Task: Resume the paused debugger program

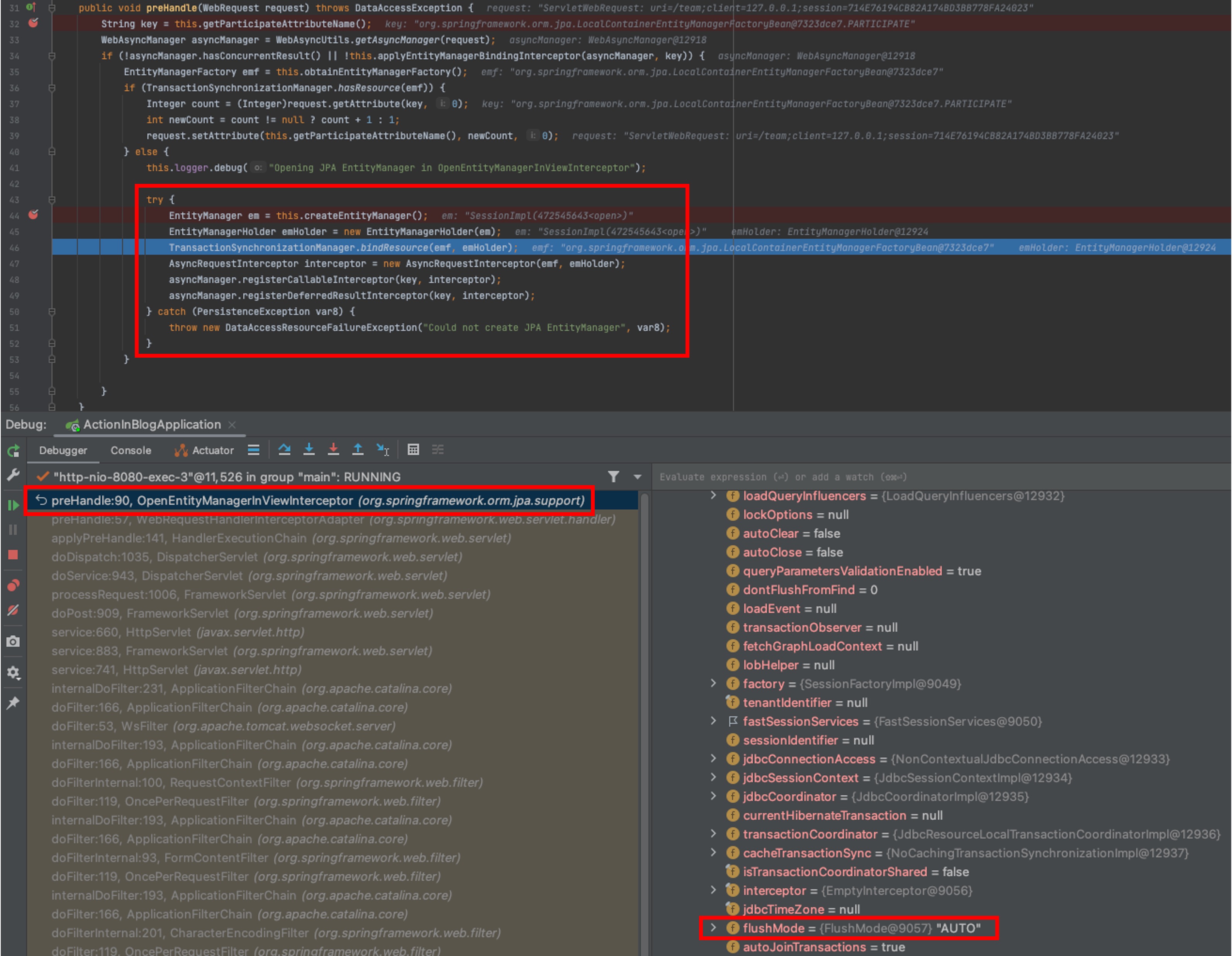Action: tap(14, 506)
